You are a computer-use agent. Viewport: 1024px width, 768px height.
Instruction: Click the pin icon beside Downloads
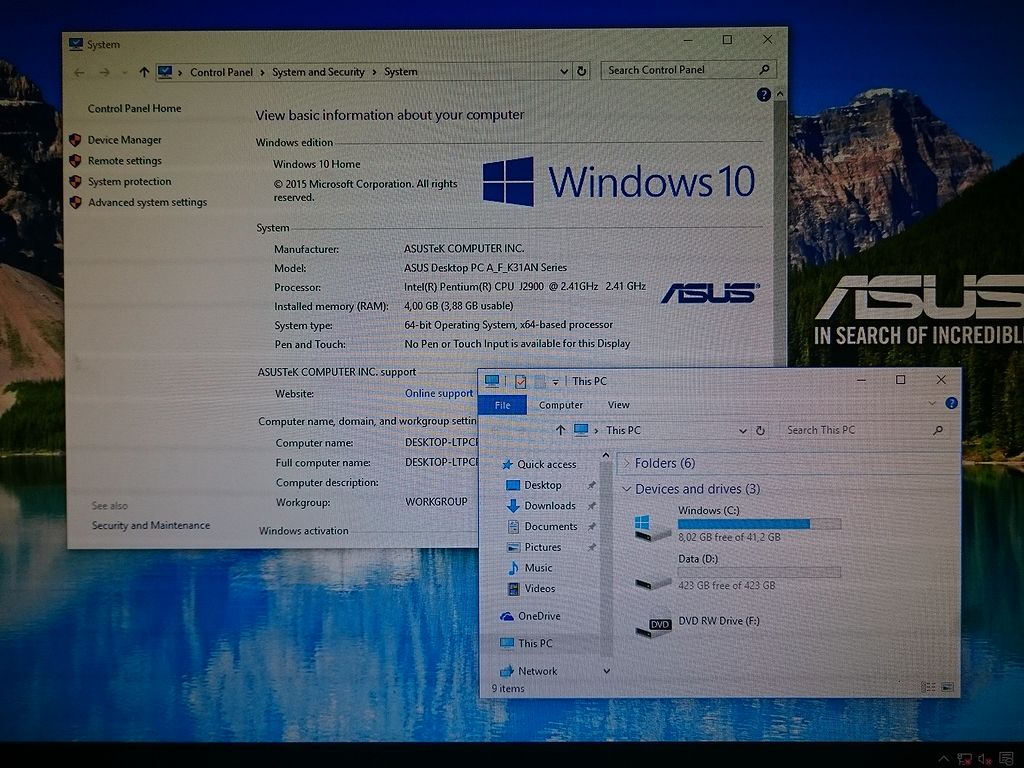(x=592, y=505)
